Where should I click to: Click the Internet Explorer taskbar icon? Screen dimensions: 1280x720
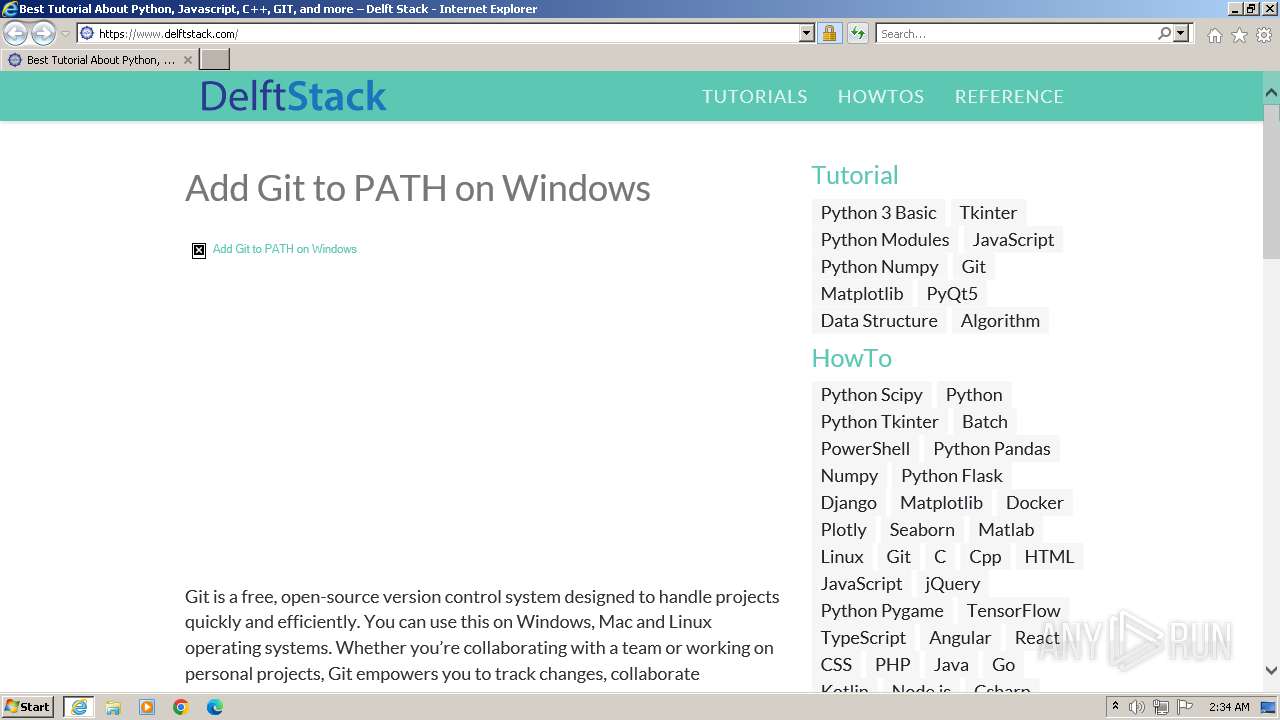tap(78, 707)
